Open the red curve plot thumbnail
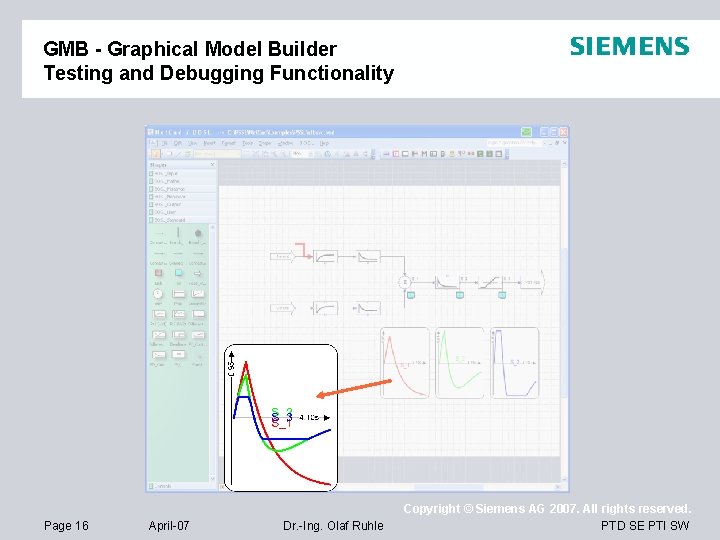The height and width of the screenshot is (540, 720). 405,363
